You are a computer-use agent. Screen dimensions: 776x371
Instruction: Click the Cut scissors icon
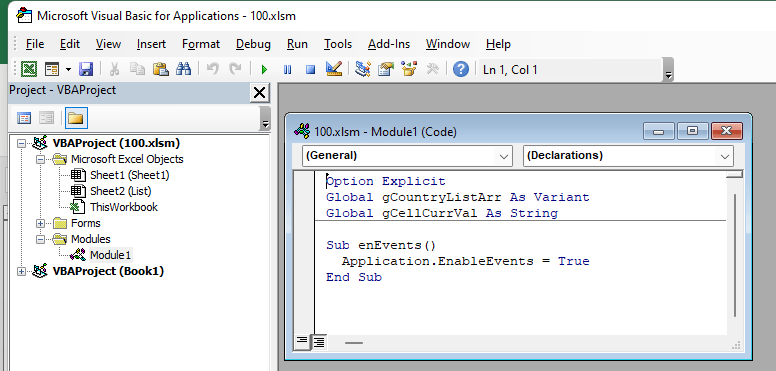(x=114, y=69)
